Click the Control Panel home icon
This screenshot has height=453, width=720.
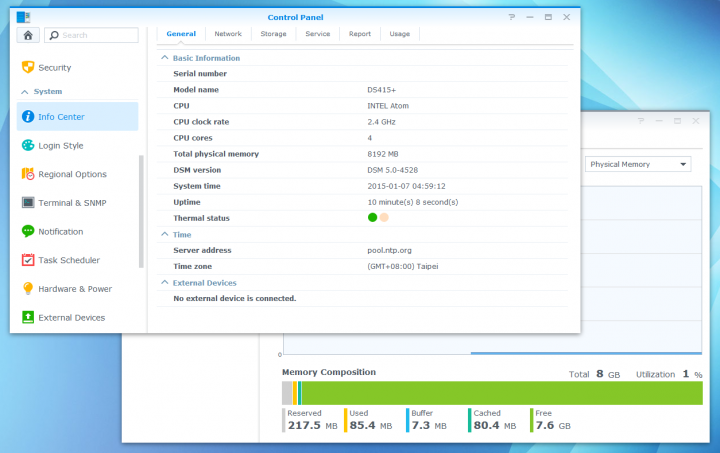pyautogui.click(x=28, y=35)
